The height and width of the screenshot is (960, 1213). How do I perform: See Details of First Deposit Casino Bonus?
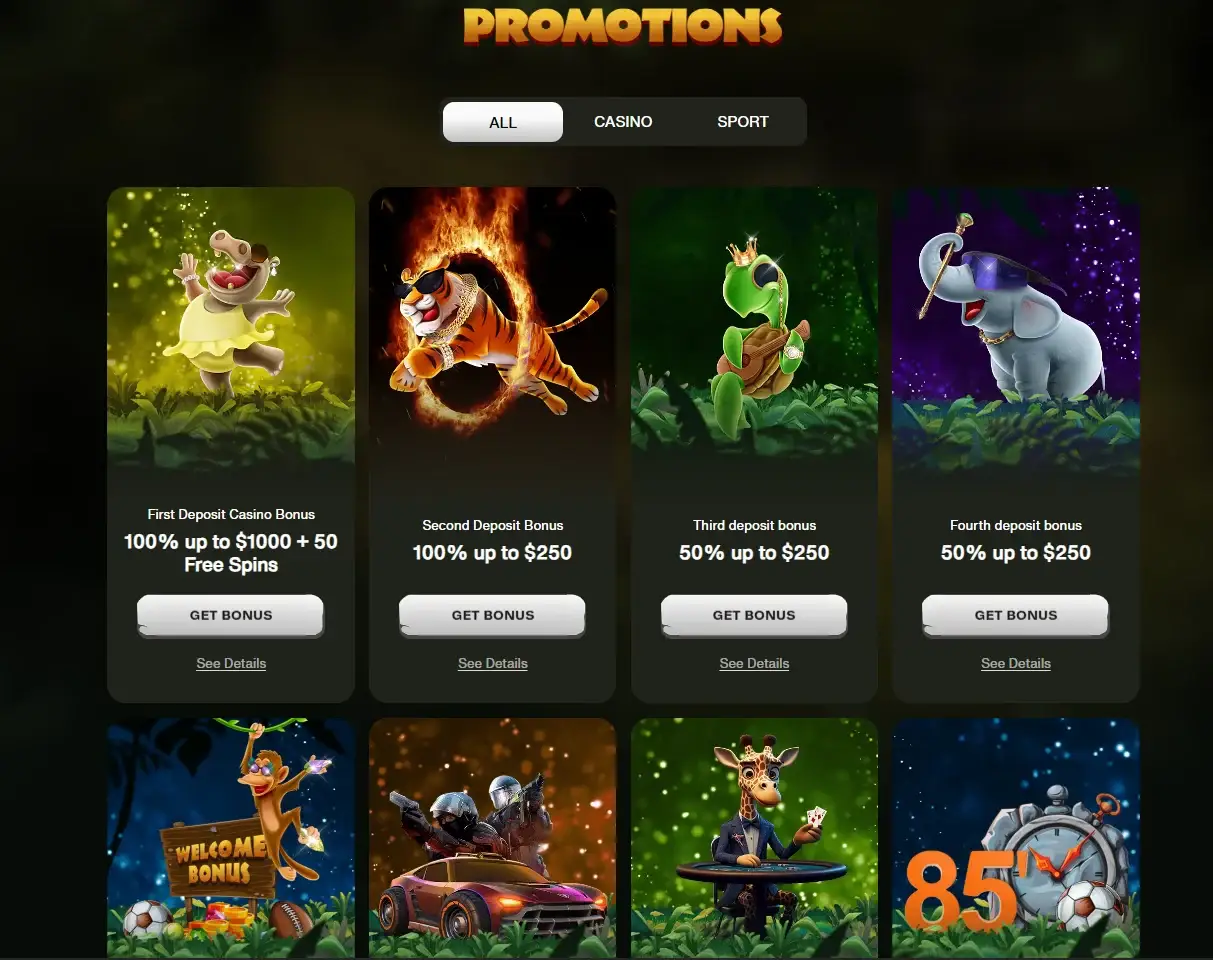coord(231,663)
